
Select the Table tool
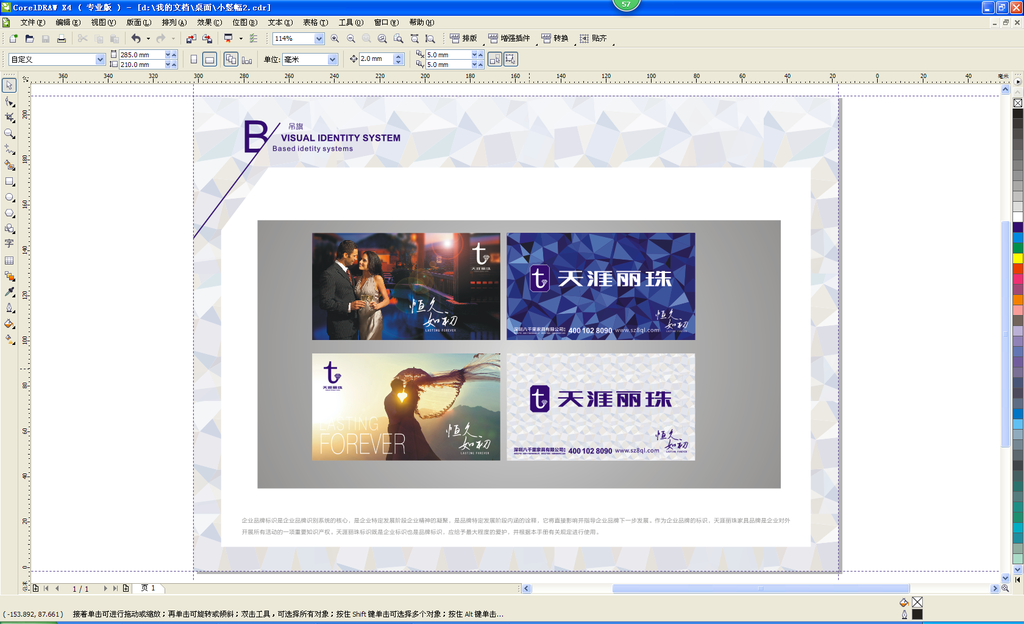click(x=9, y=260)
